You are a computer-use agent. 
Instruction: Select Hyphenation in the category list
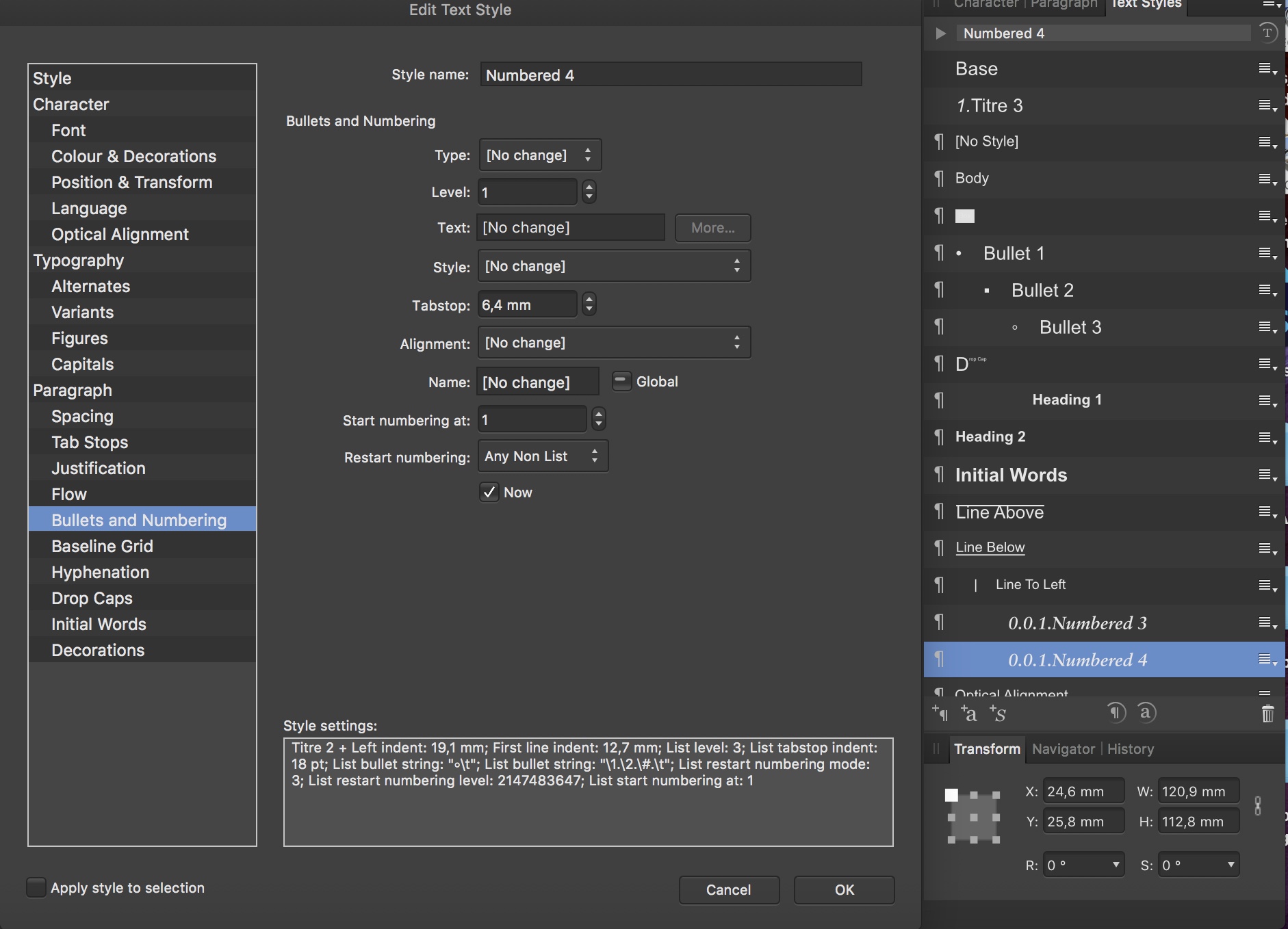point(142,572)
